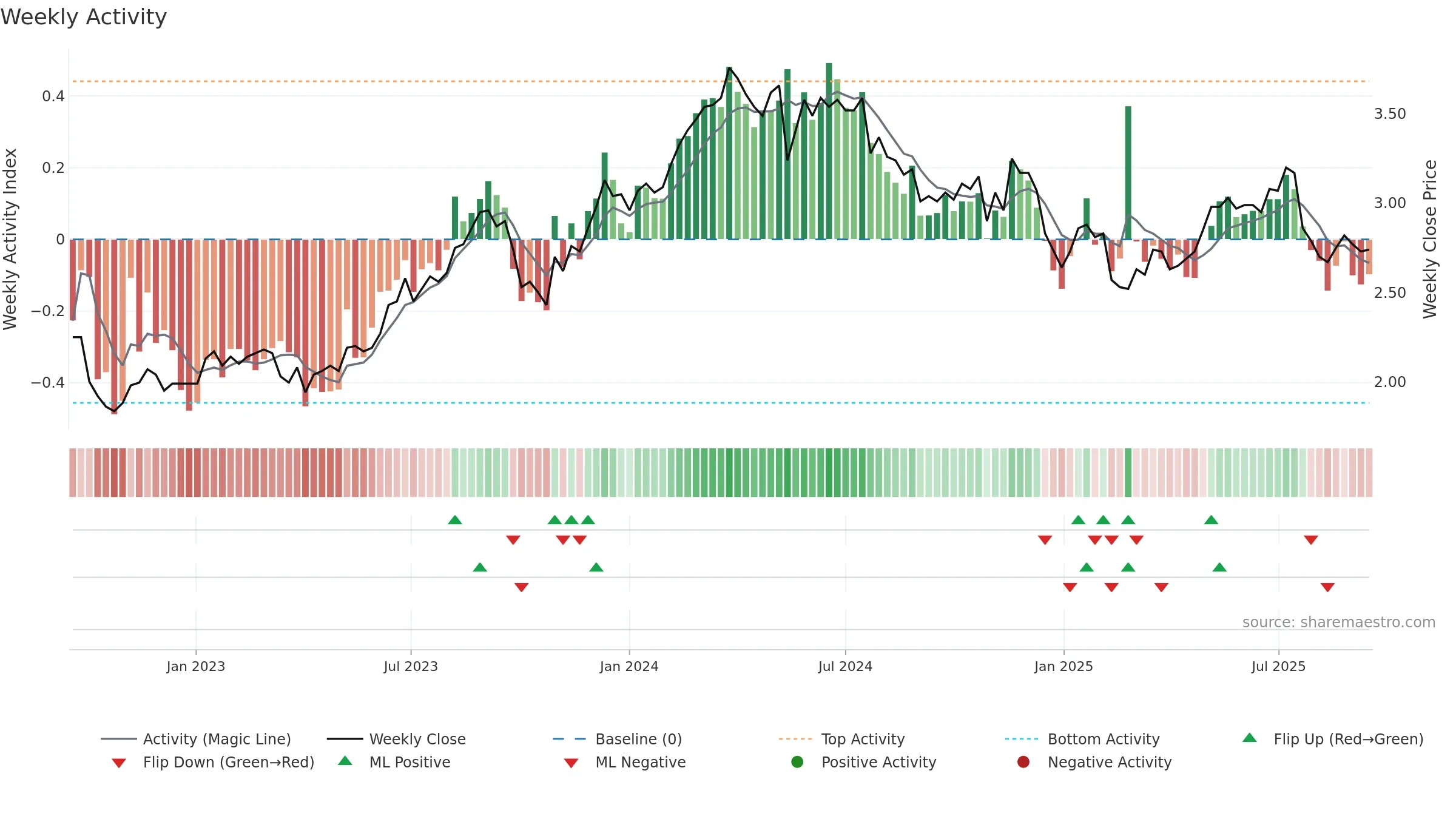Click the 2.00 price tick label

click(1390, 382)
